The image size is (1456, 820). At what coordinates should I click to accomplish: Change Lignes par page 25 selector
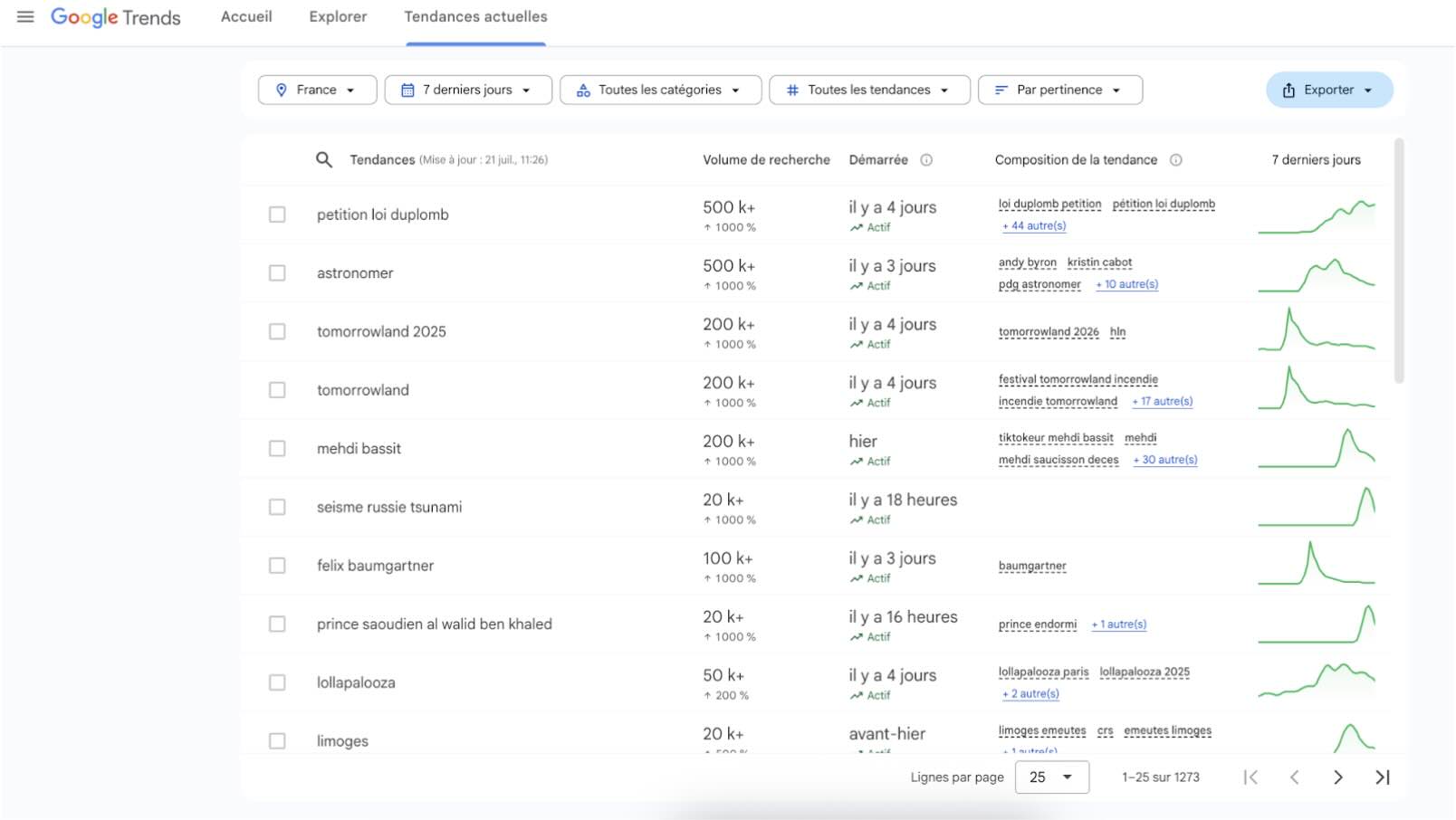point(1052,777)
